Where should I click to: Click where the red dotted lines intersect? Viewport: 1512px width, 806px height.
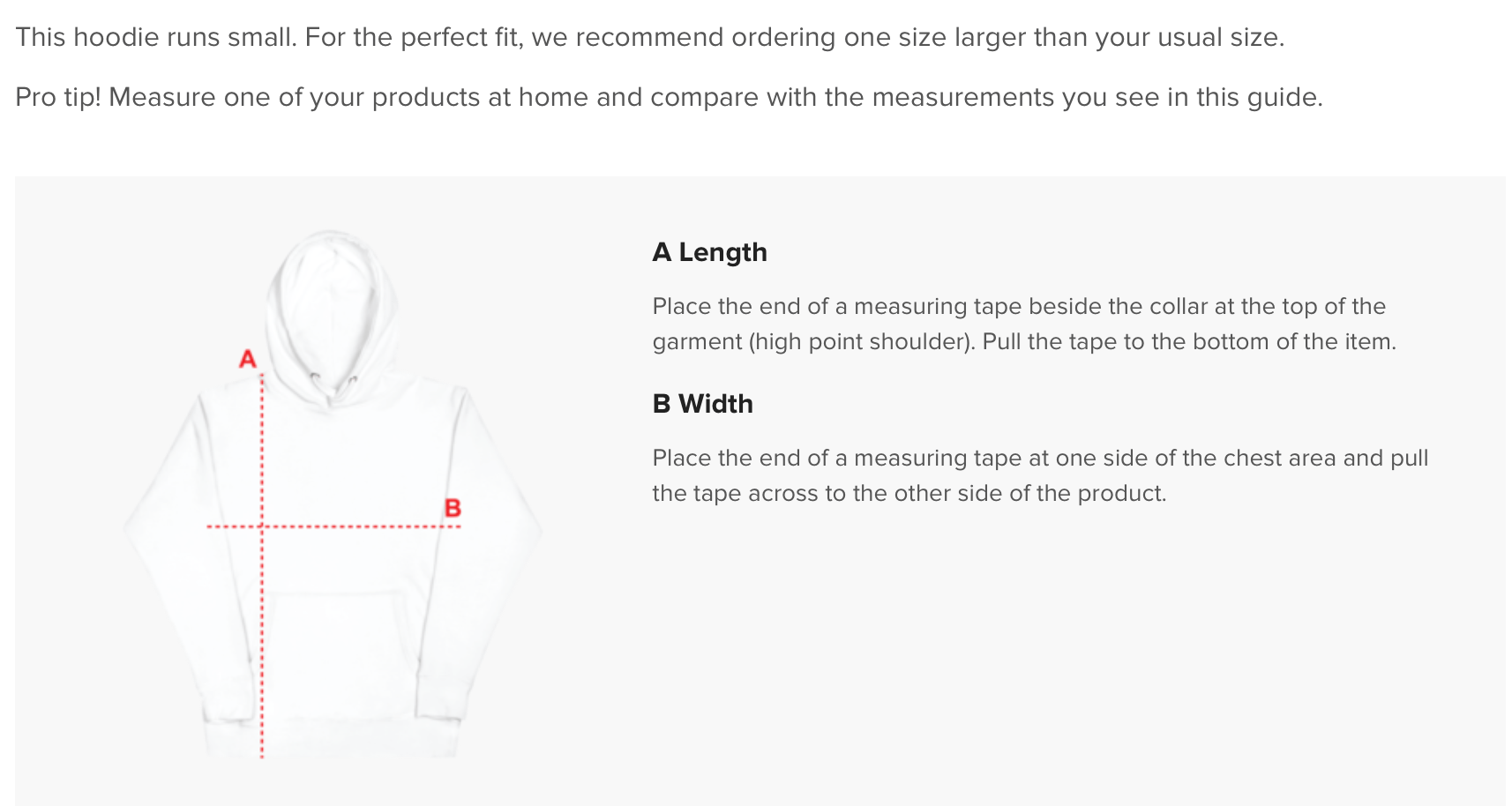coord(262,526)
